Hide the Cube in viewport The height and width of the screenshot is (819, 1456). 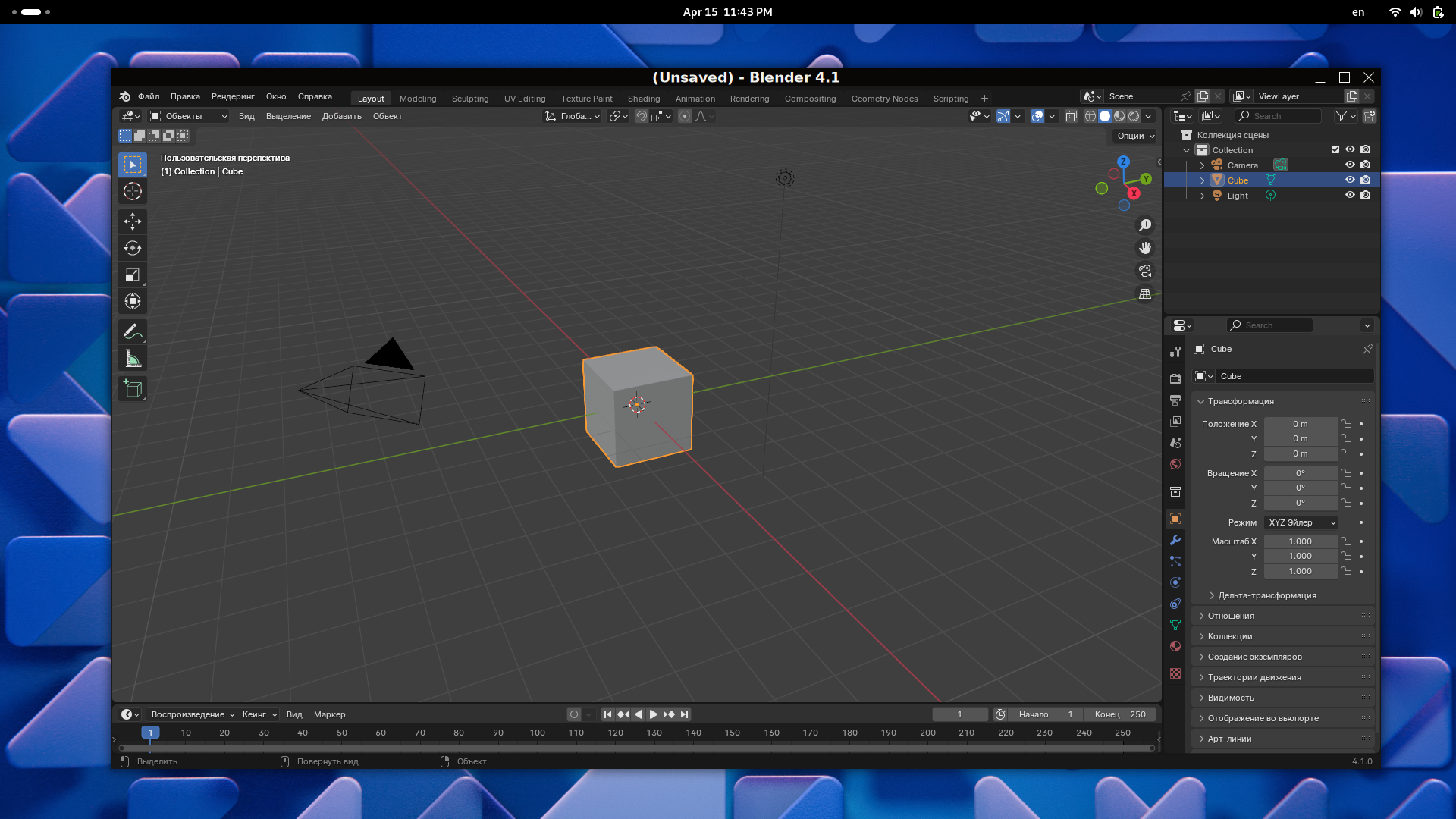click(1350, 180)
